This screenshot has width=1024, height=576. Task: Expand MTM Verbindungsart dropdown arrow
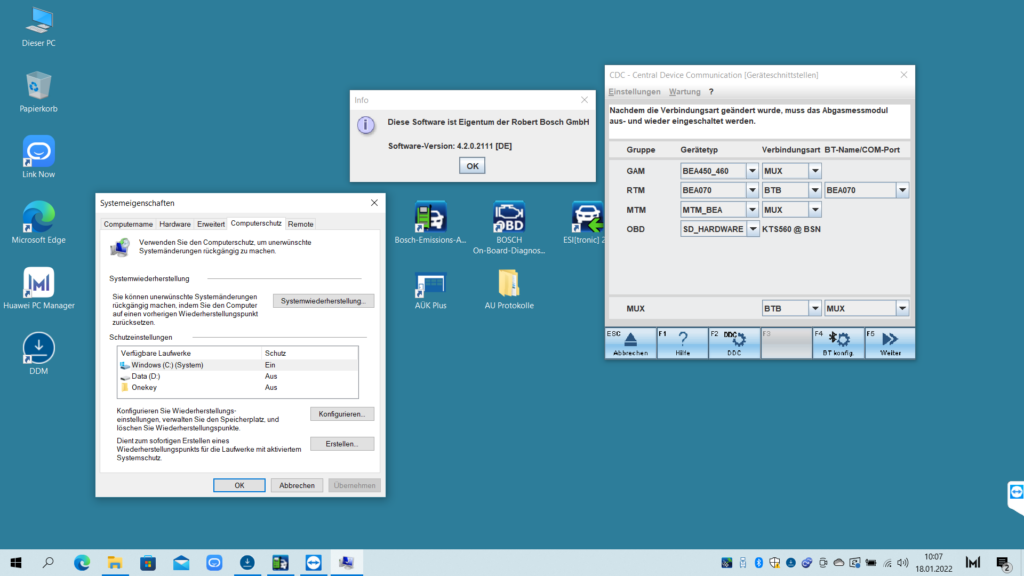[815, 210]
